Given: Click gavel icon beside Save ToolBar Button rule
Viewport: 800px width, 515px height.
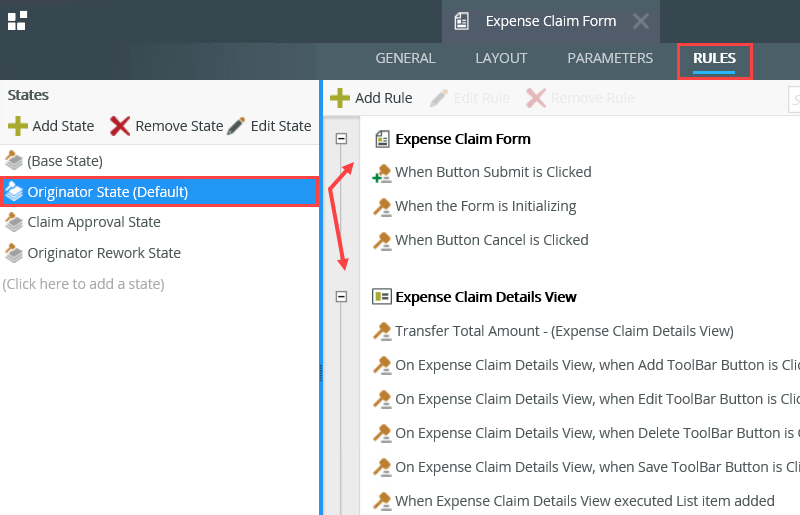Looking at the screenshot, I should click(x=382, y=468).
